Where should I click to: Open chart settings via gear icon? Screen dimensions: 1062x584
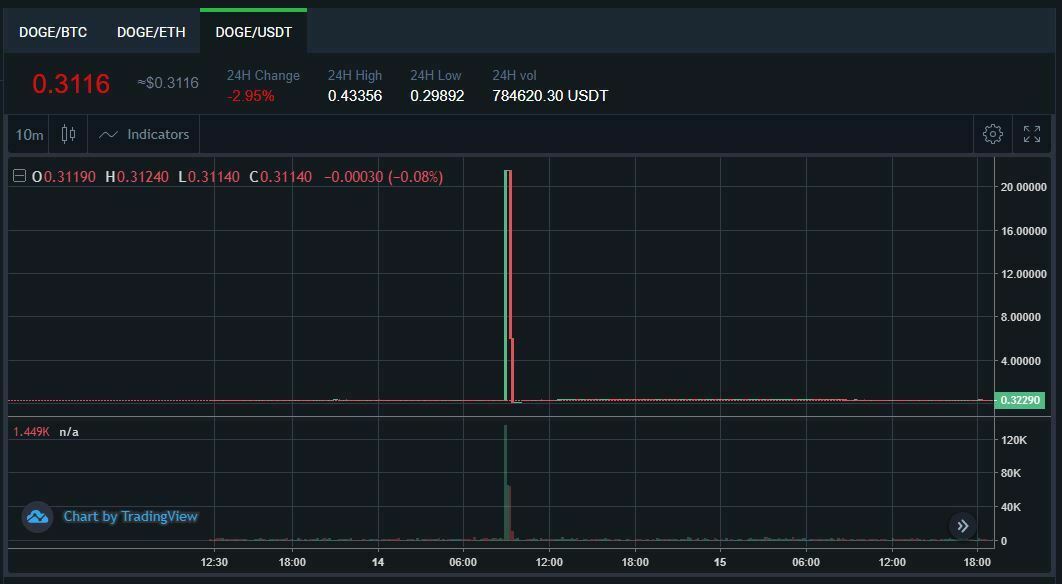coord(992,134)
